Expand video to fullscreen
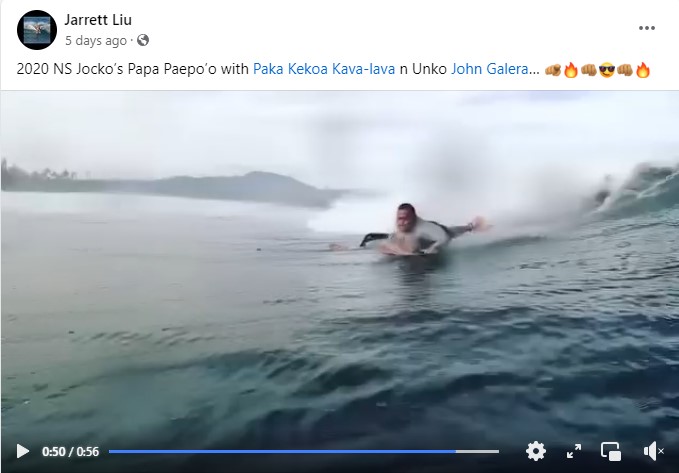The width and height of the screenshot is (679, 473). coord(574,451)
